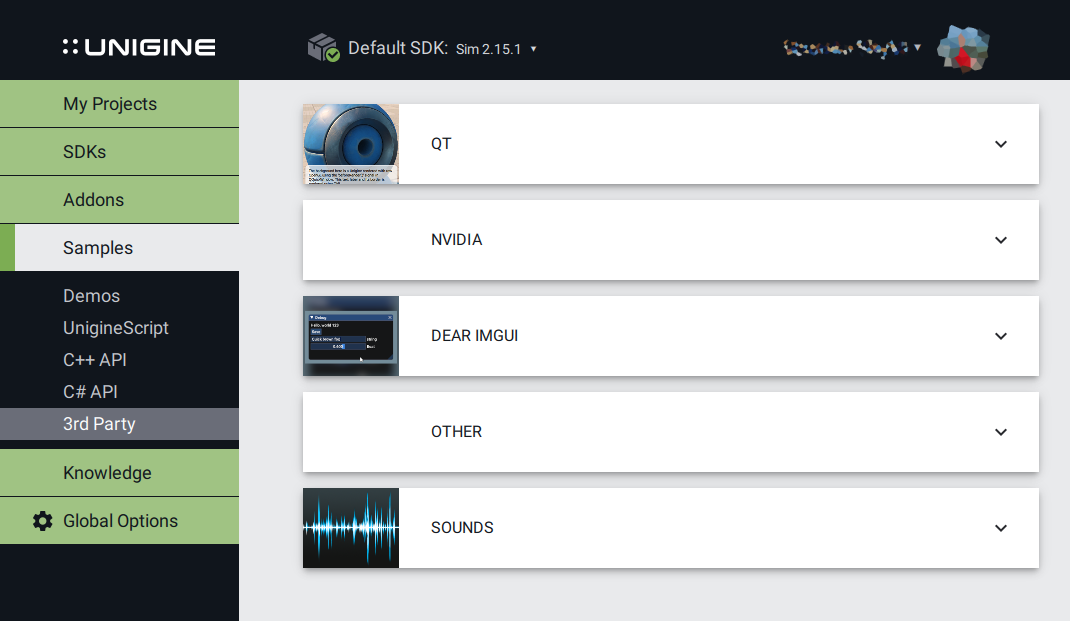Open the Sounds waveform thumbnail
1070x621 pixels.
351,528
